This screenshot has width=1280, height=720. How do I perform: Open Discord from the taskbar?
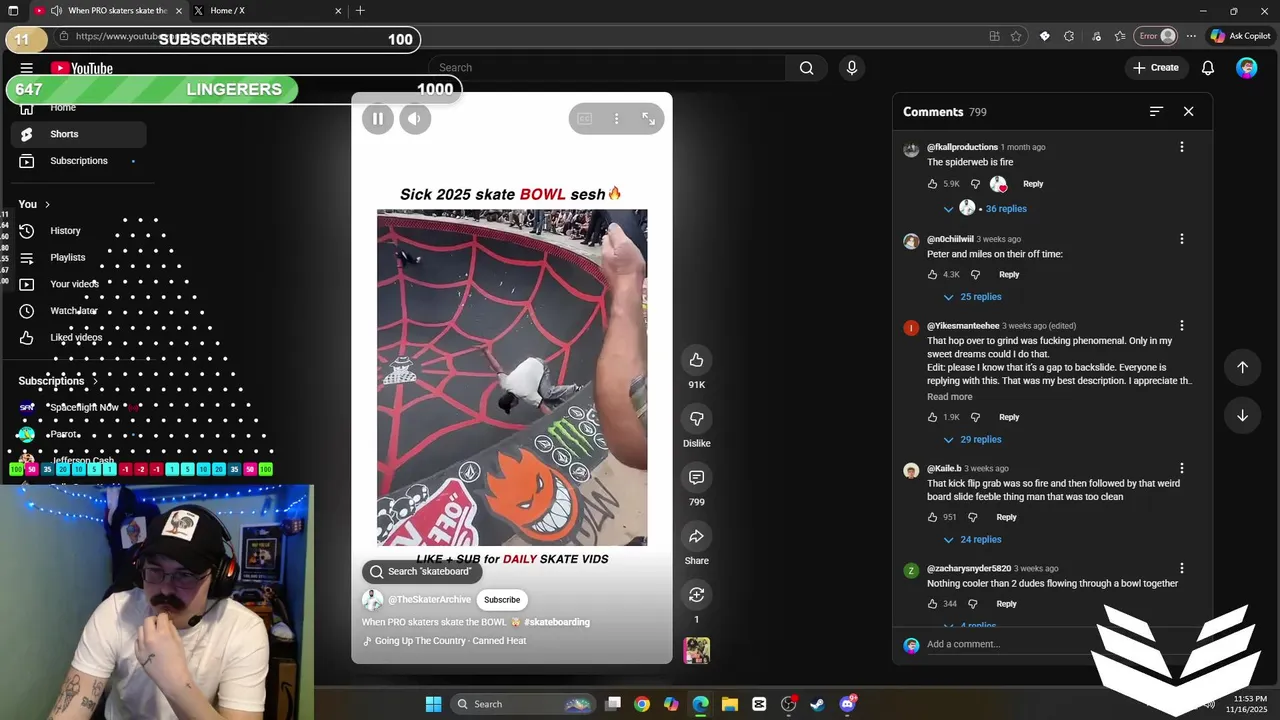click(x=847, y=704)
